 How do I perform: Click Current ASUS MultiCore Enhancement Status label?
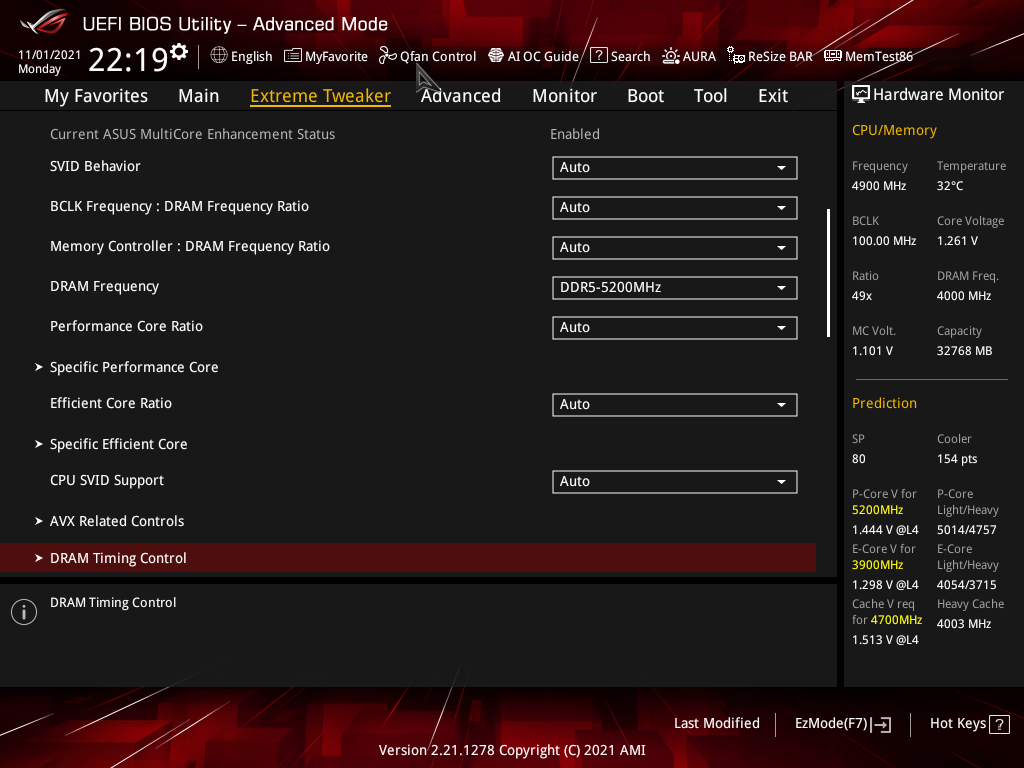tap(193, 135)
